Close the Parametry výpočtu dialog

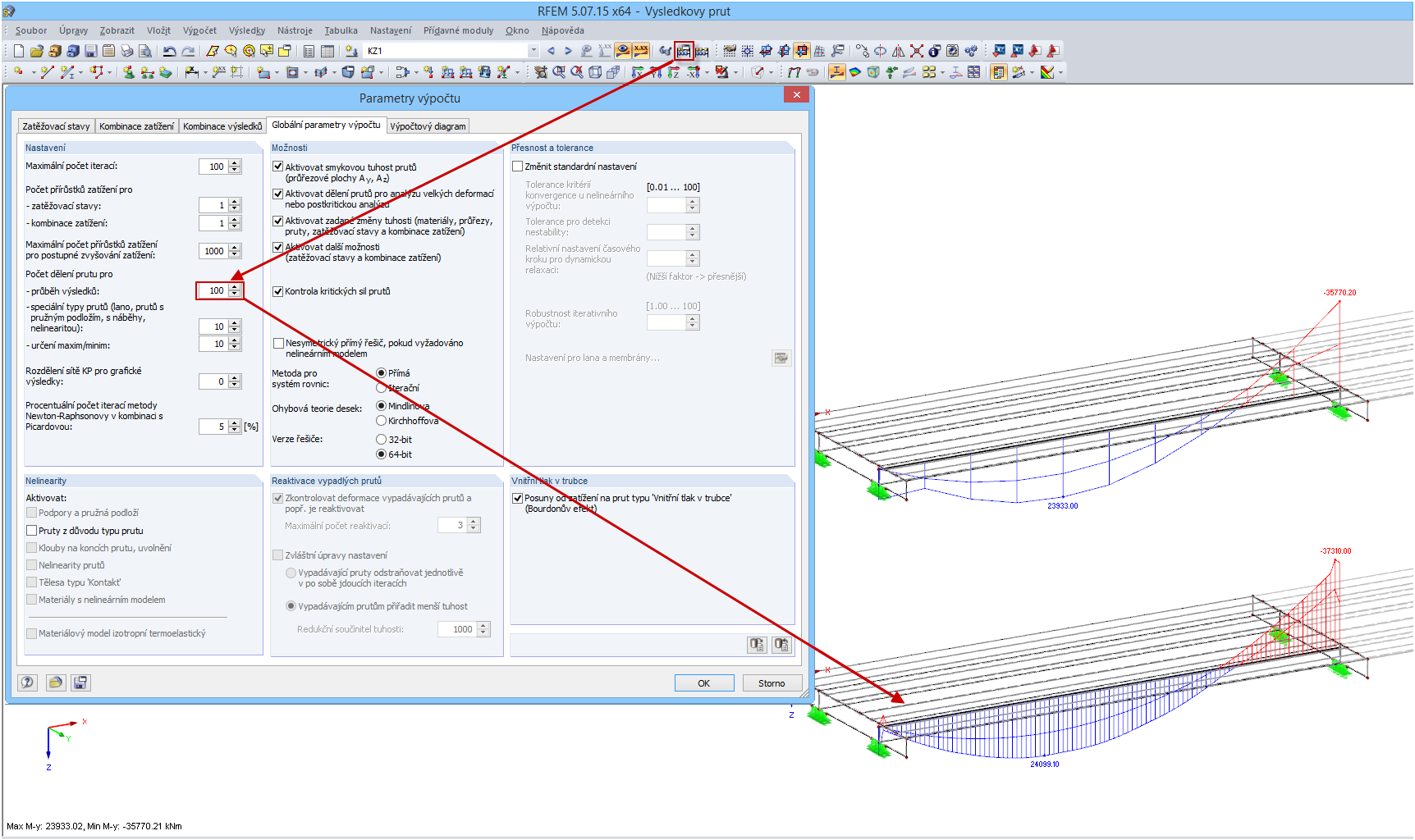tap(796, 95)
